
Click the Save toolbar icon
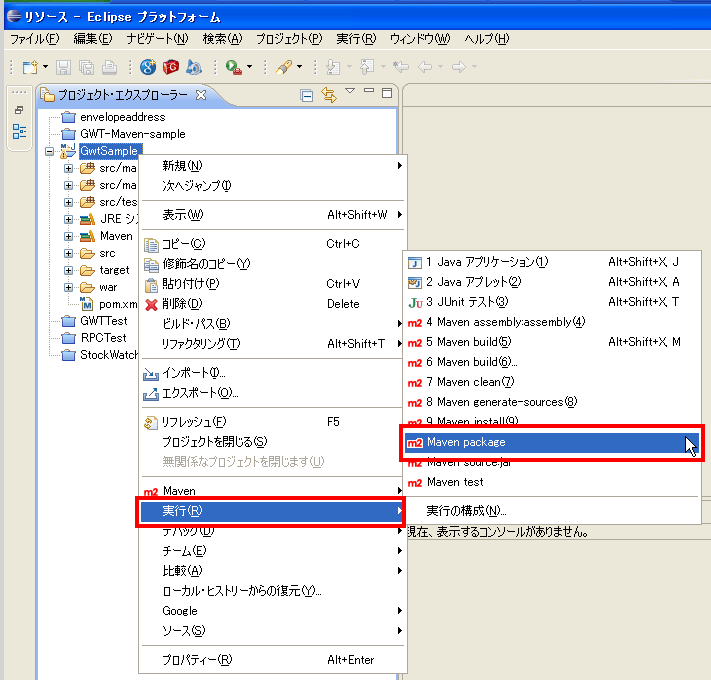click(63, 67)
